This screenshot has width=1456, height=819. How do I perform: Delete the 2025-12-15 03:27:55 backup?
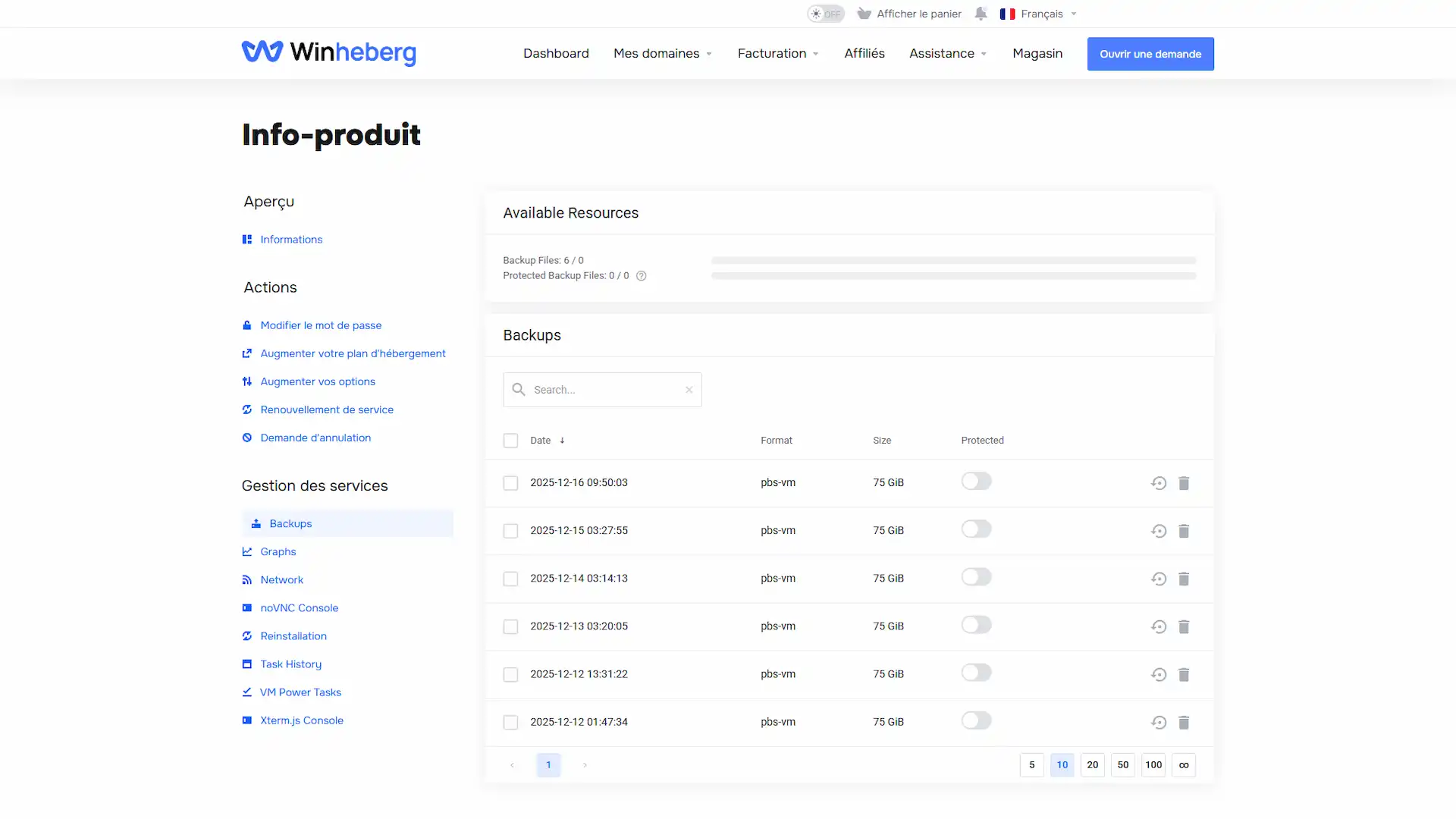pyautogui.click(x=1184, y=531)
